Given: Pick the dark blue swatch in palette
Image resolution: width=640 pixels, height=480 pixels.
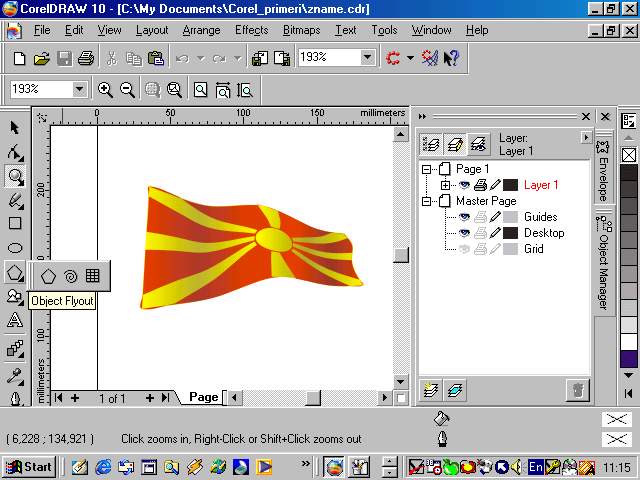Looking at the screenshot, I should pyautogui.click(x=629, y=359).
